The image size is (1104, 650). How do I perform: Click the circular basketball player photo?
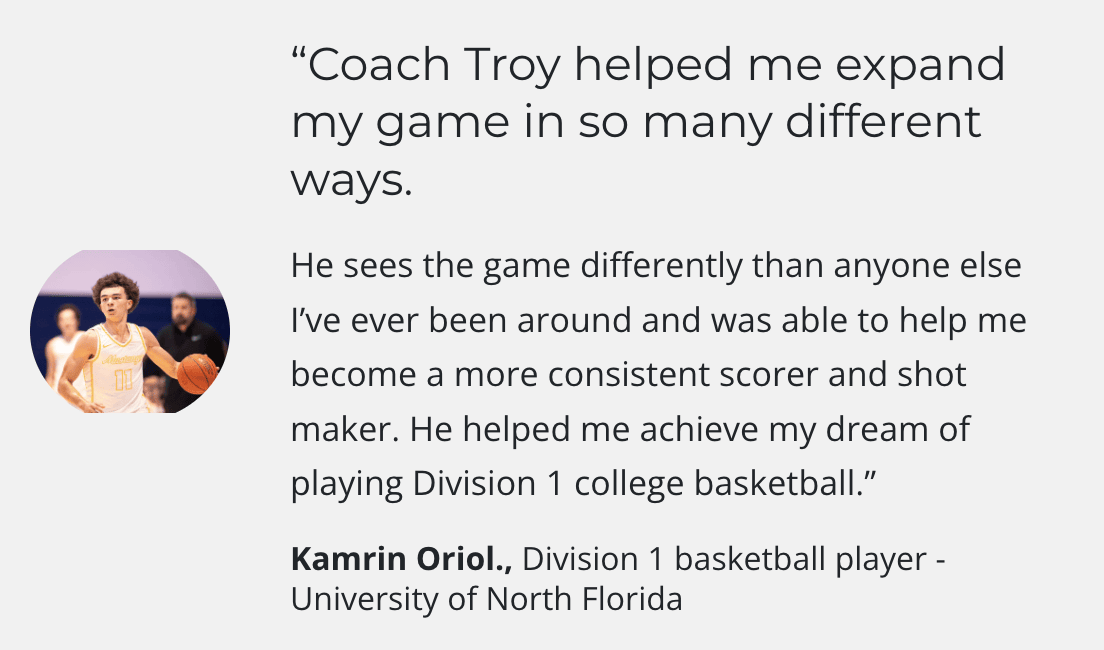[130, 331]
